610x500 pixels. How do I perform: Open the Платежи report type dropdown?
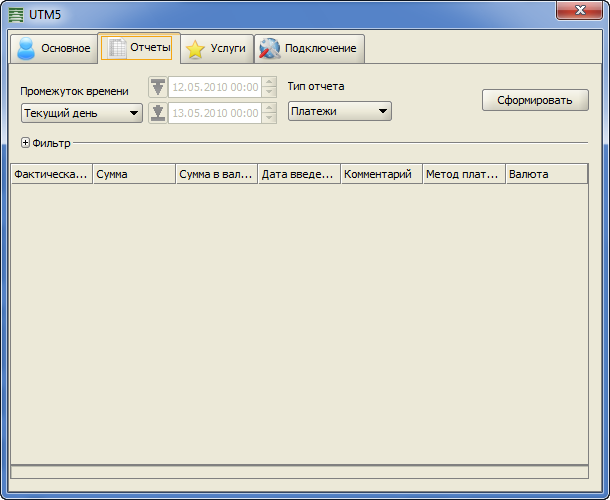[x=339, y=111]
